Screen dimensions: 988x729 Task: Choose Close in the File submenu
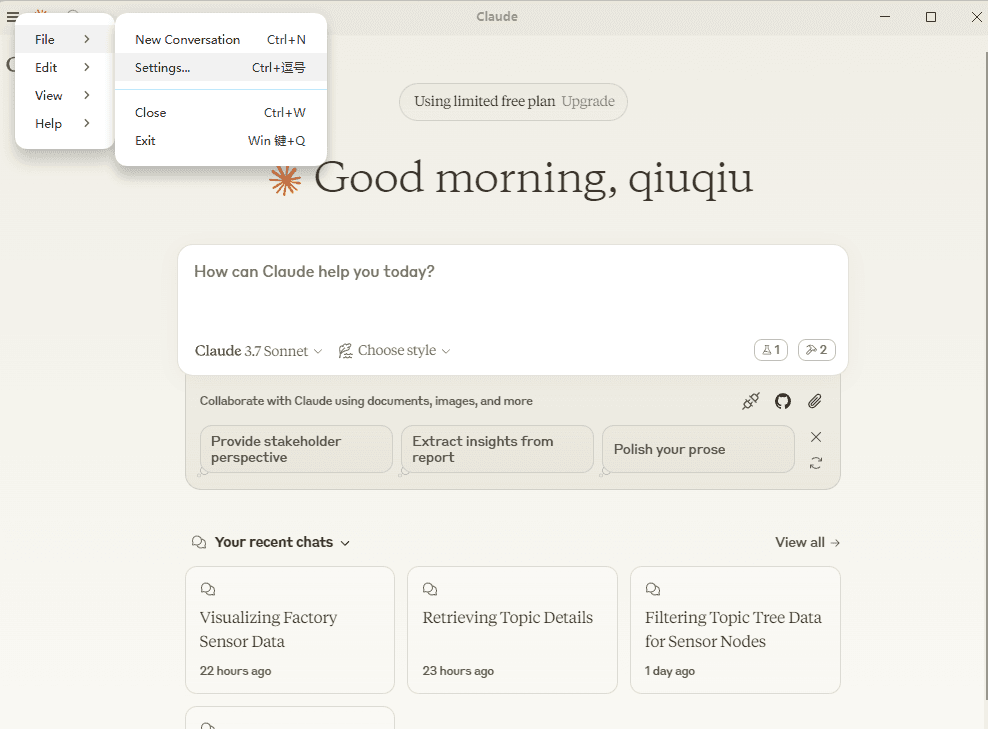click(221, 112)
